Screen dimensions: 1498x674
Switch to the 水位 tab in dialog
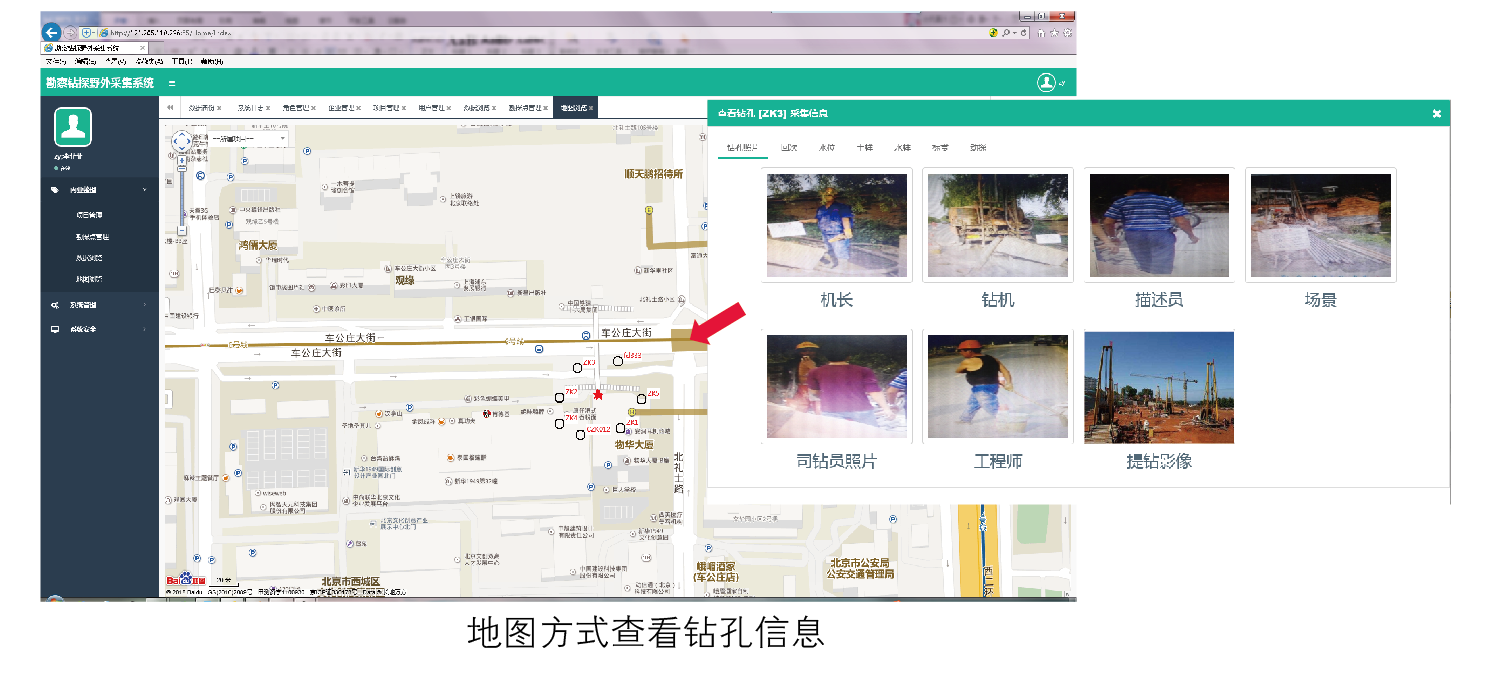tap(827, 147)
